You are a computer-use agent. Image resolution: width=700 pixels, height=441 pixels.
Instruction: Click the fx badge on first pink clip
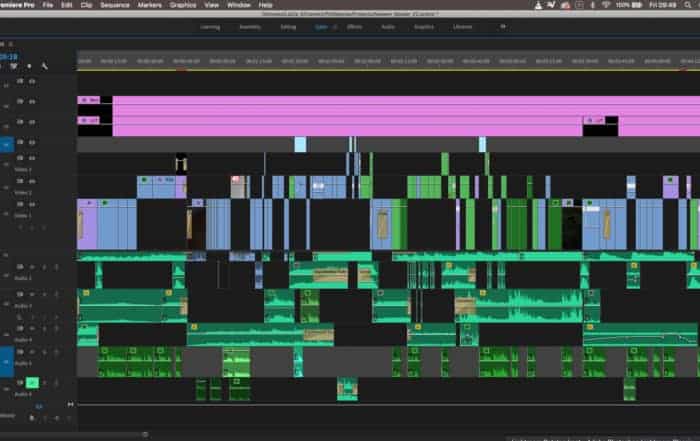[82, 100]
